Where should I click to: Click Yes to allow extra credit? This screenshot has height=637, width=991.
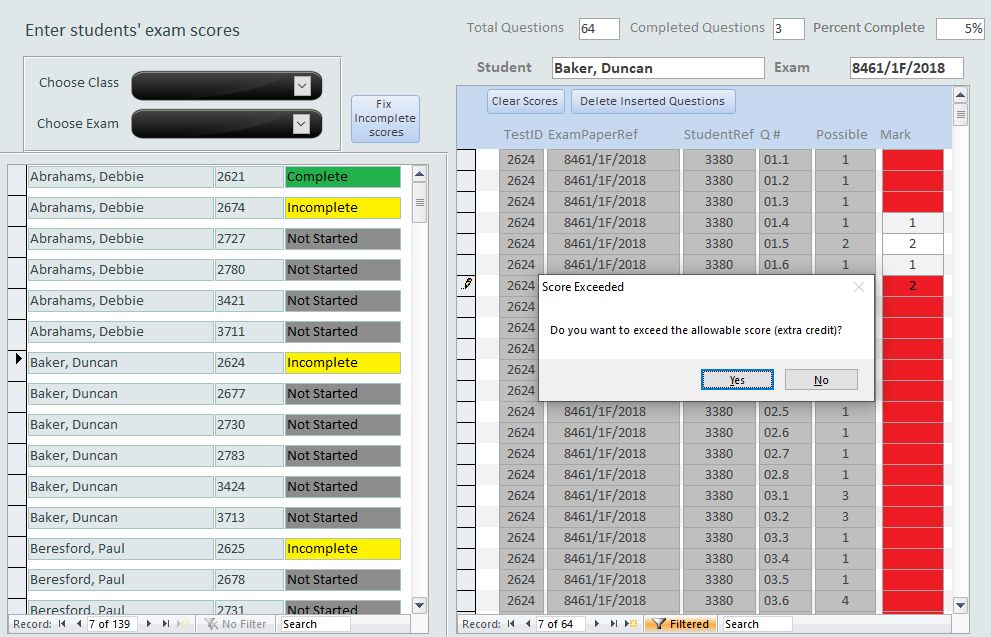coord(737,380)
